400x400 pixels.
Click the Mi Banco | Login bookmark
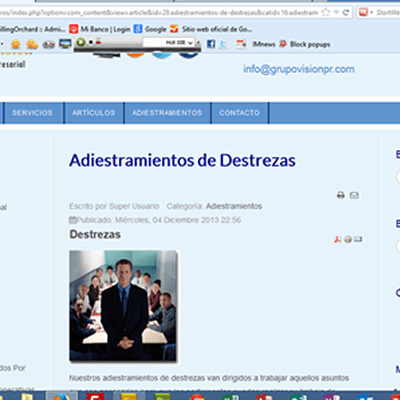point(100,29)
